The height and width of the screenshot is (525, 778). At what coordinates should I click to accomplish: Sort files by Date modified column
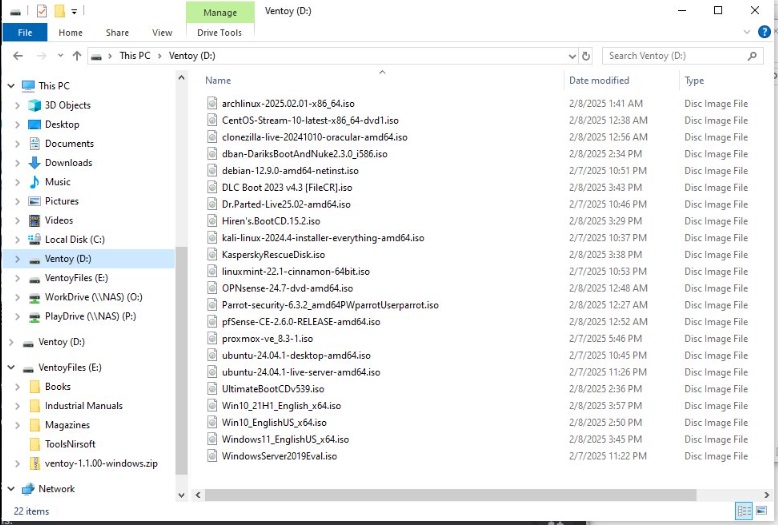(599, 80)
